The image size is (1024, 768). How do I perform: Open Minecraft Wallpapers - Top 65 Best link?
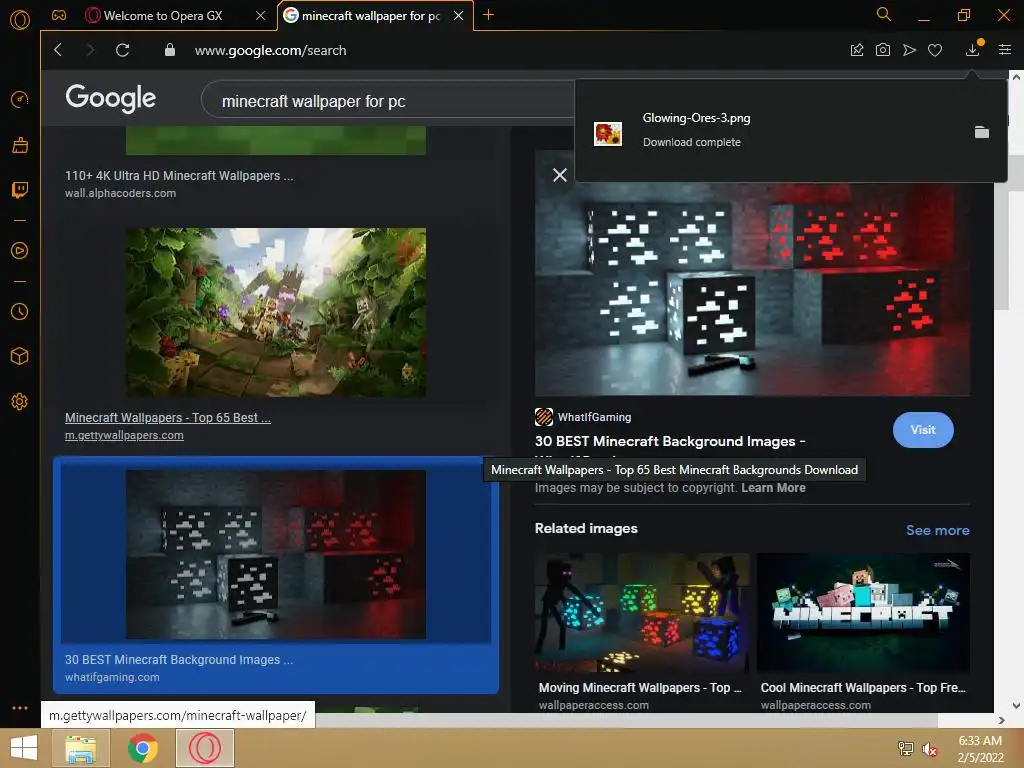click(x=168, y=417)
